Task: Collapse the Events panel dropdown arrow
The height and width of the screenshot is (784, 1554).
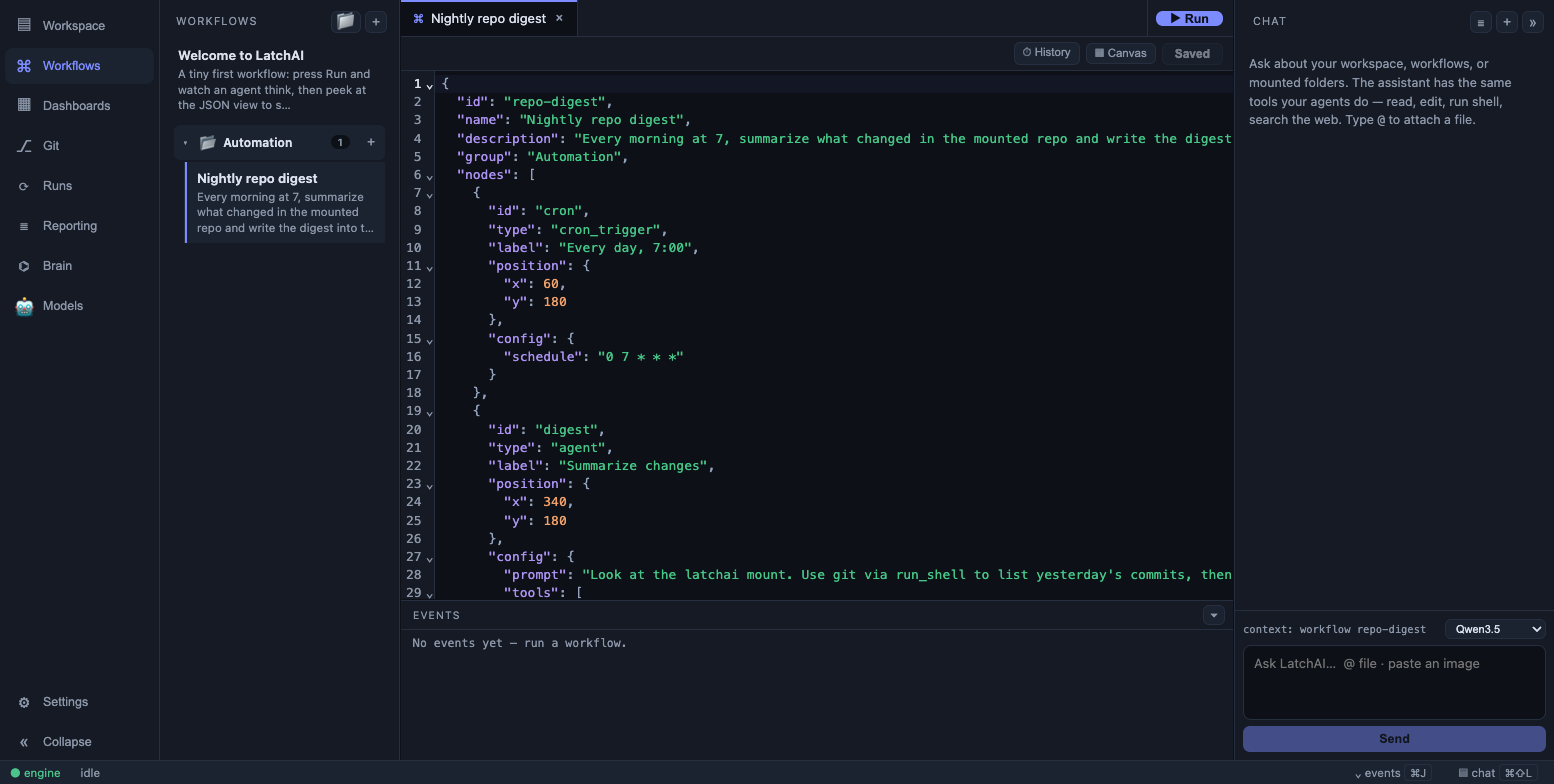Action: click(1214, 615)
